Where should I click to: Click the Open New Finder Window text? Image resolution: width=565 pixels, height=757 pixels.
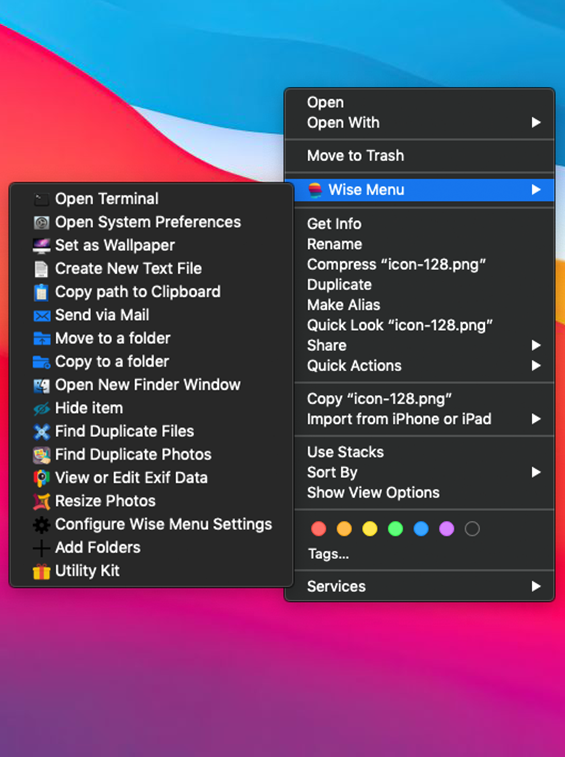tap(148, 385)
